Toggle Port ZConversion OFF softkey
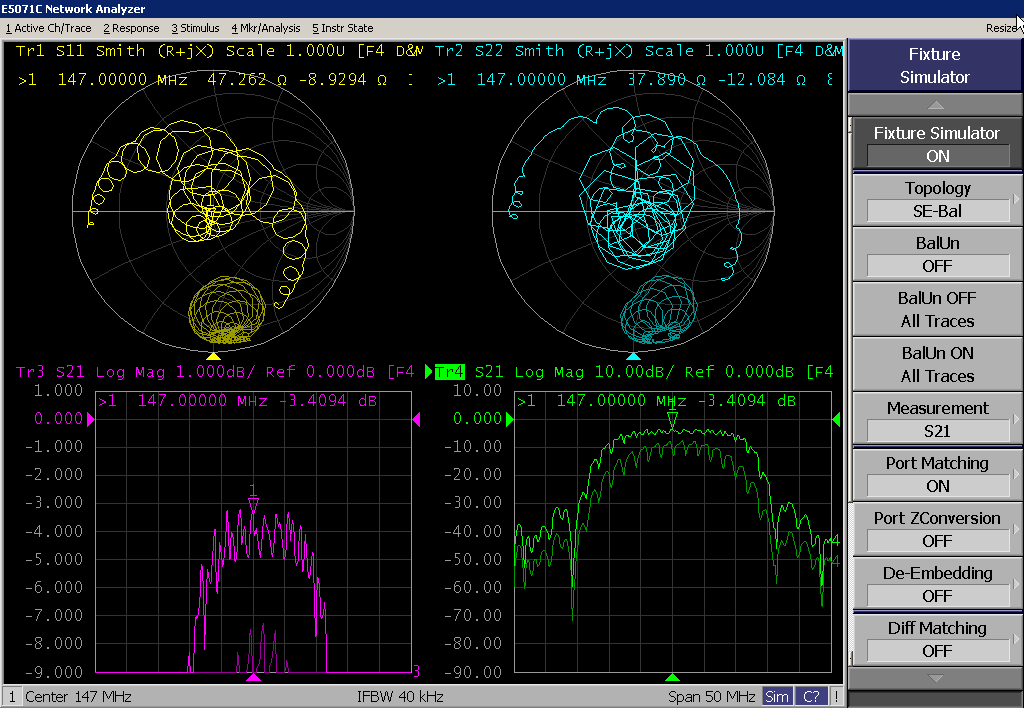The height and width of the screenshot is (708, 1024). pos(936,529)
